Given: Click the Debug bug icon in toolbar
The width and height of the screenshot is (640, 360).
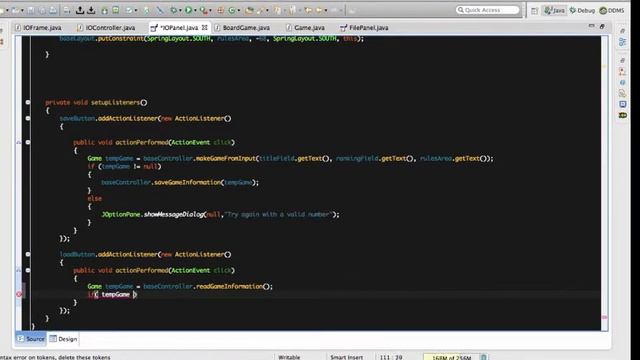Looking at the screenshot, I should (x=174, y=10).
